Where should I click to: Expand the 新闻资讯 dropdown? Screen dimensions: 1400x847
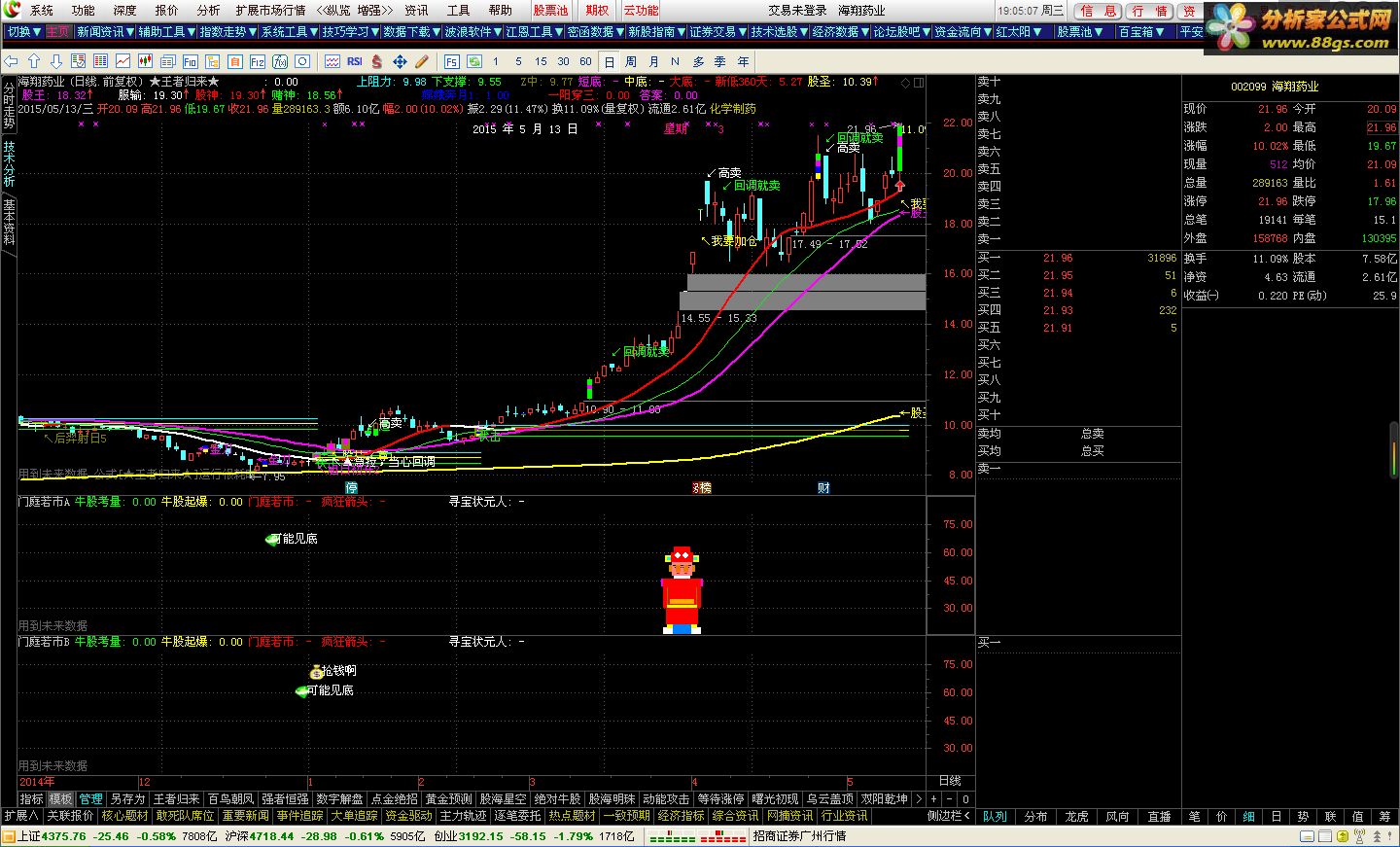point(104,32)
